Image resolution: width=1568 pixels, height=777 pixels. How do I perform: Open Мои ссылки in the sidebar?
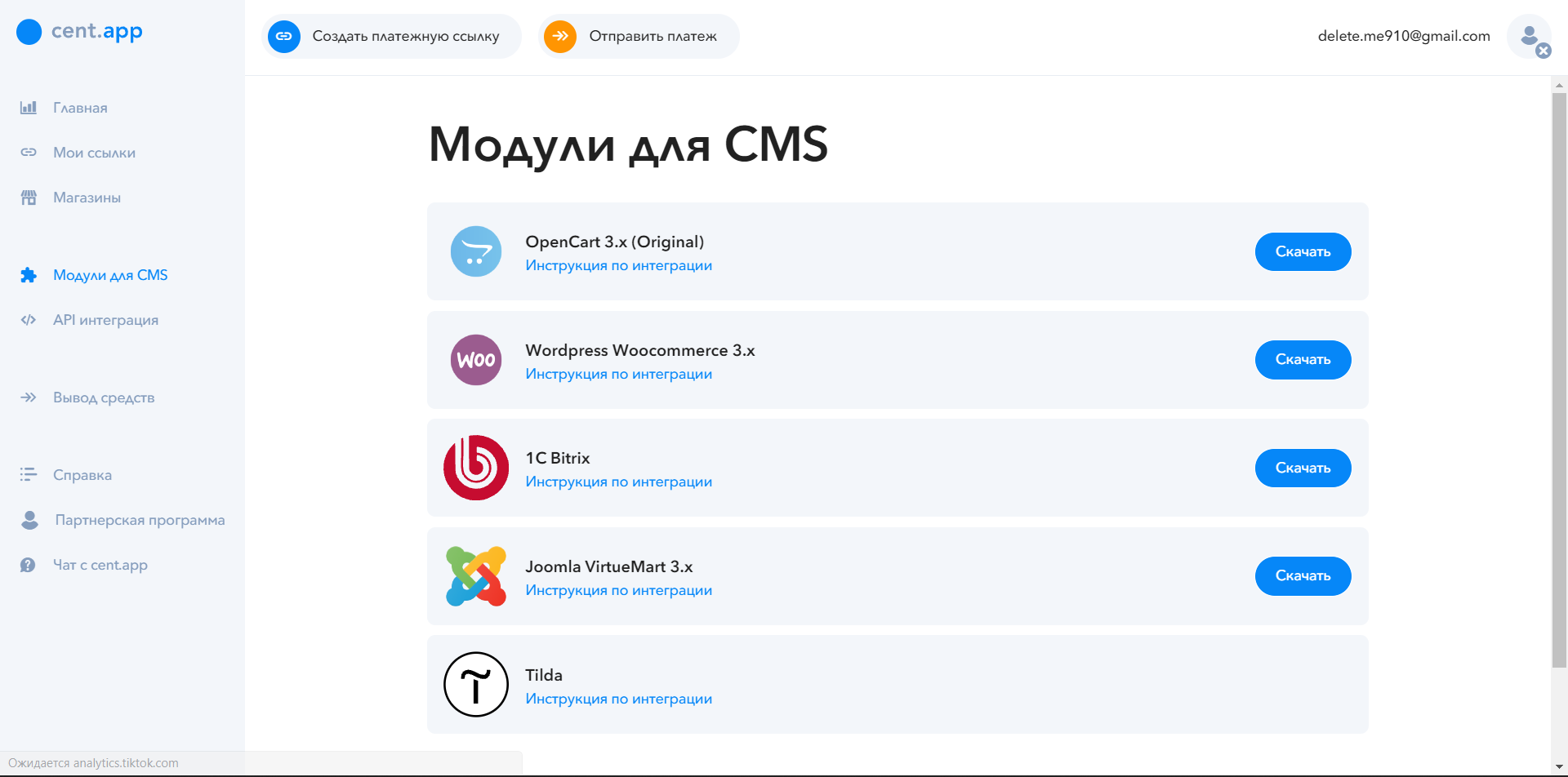[x=94, y=153]
